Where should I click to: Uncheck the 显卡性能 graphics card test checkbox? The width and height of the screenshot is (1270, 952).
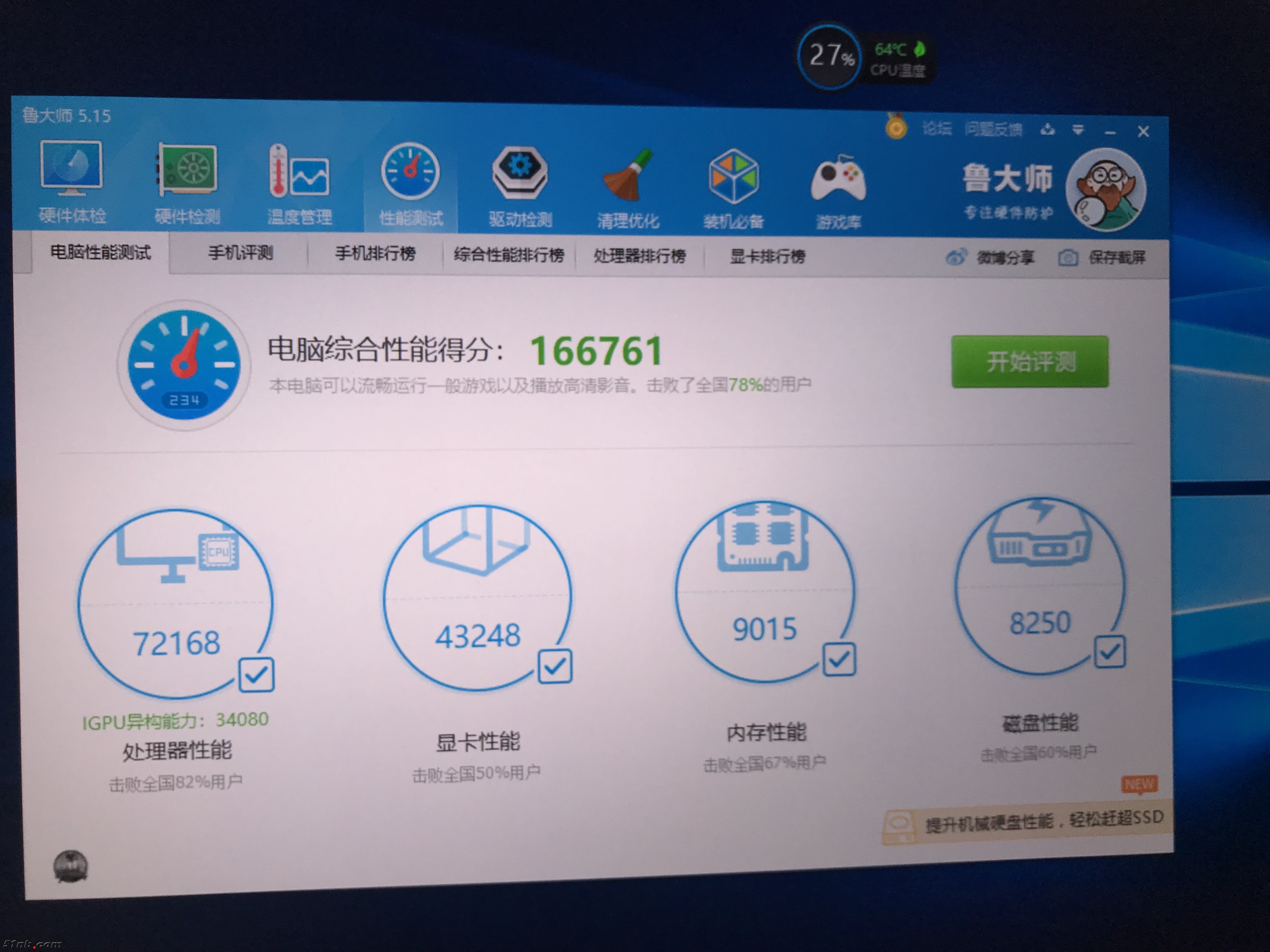(555, 666)
